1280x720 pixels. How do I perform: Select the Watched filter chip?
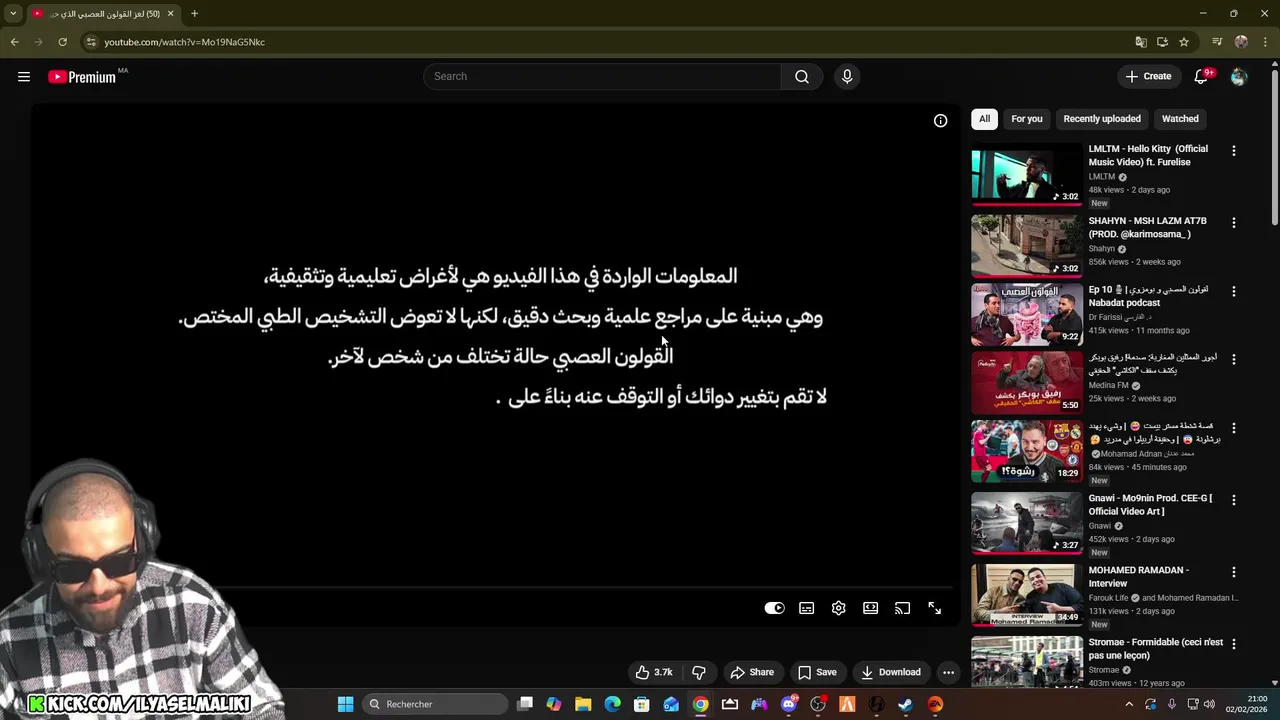[x=1180, y=119]
